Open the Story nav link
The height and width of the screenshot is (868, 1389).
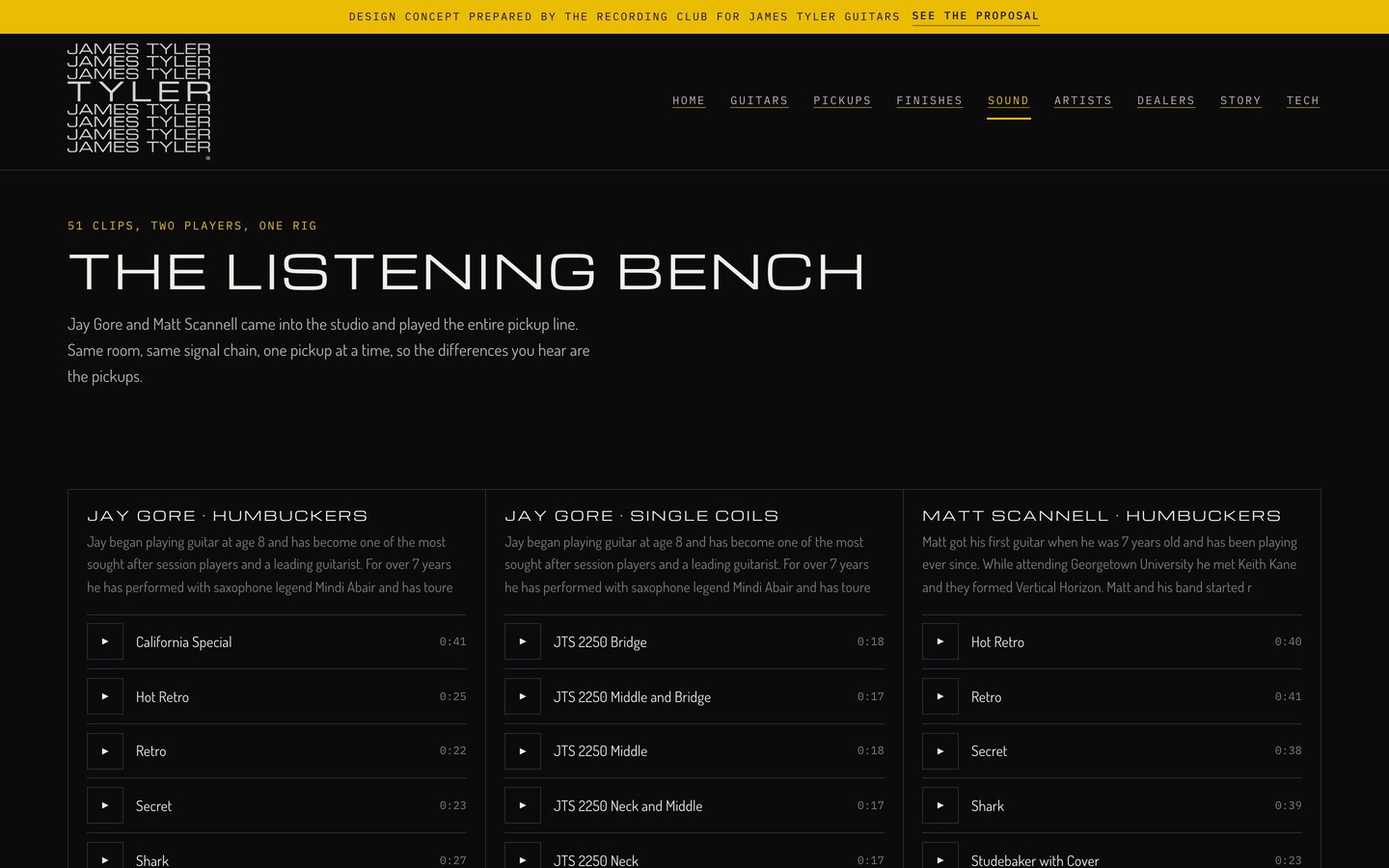point(1240,100)
